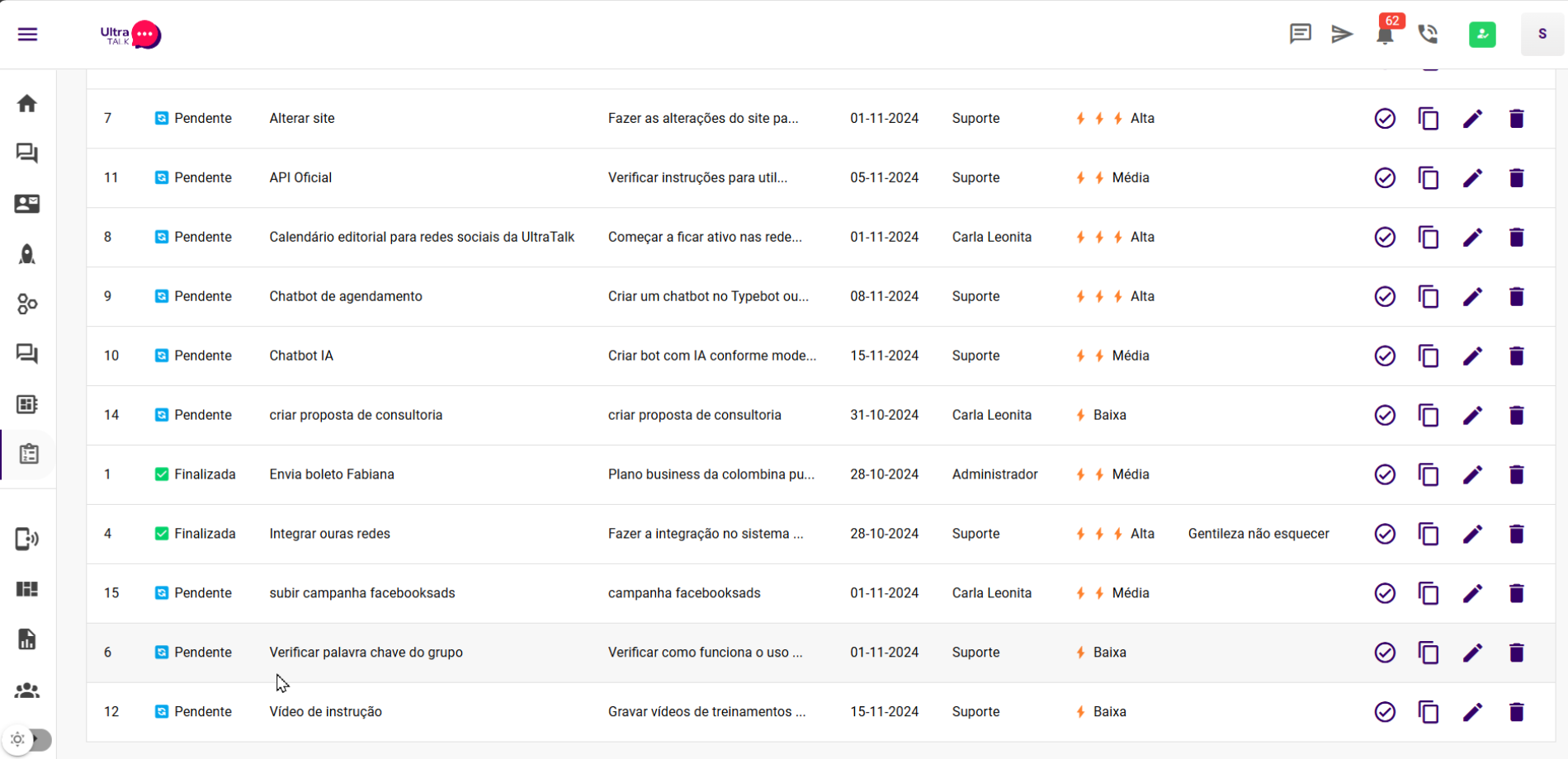Screen dimensions: 1568x759
Task: Open notifications bell with 62 badge
Action: click(1386, 34)
